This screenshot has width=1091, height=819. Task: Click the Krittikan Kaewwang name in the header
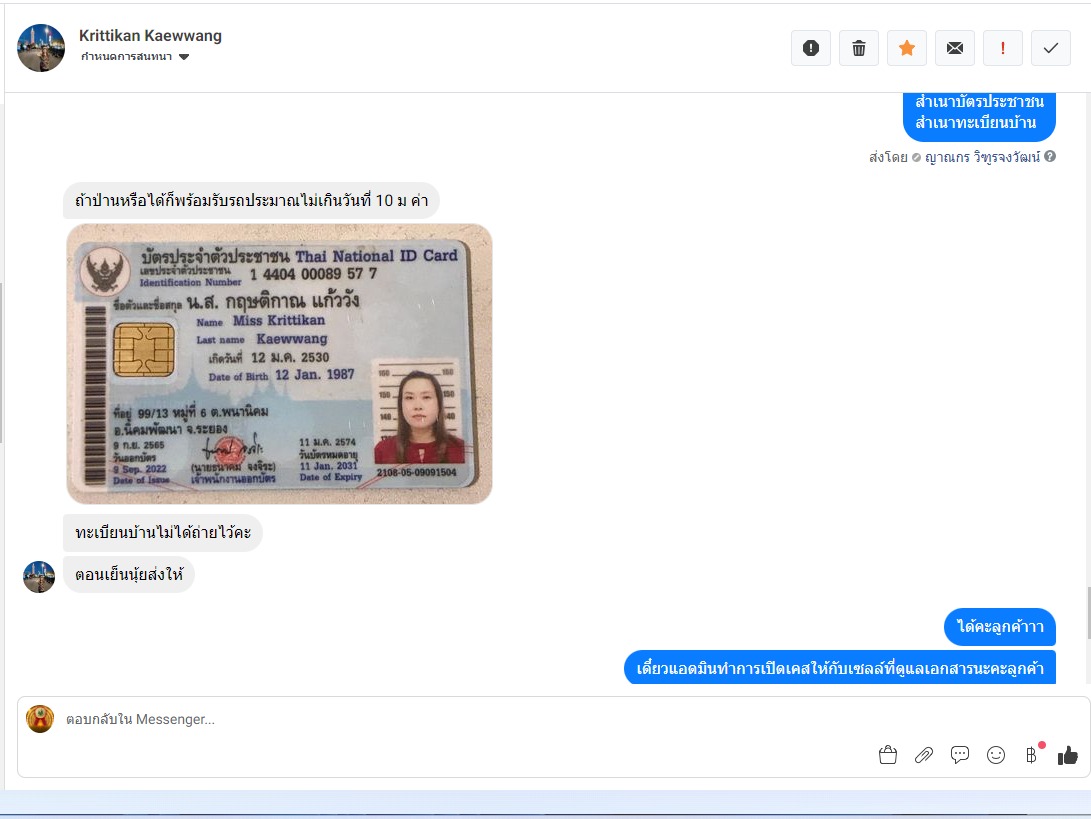pos(150,35)
